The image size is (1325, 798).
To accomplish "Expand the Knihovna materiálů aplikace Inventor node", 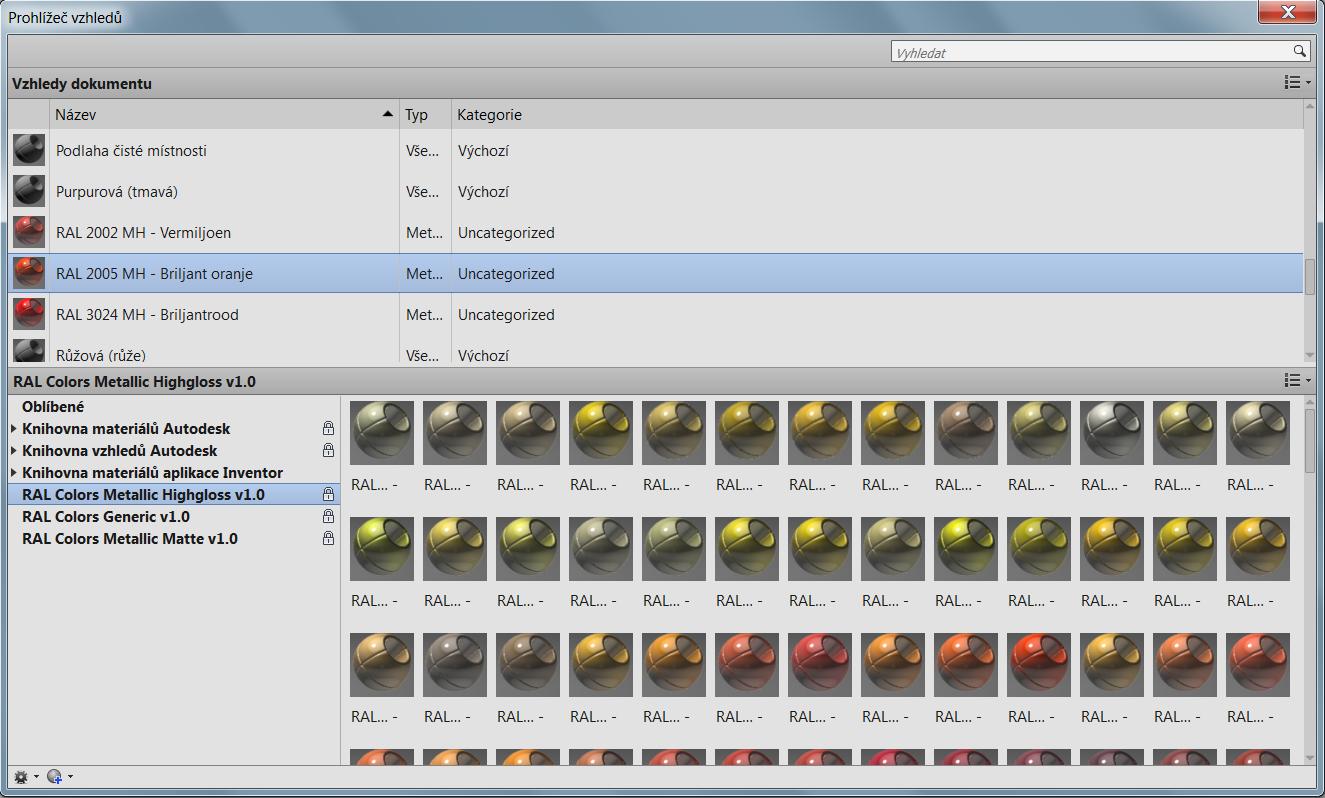I will pos(14,472).
